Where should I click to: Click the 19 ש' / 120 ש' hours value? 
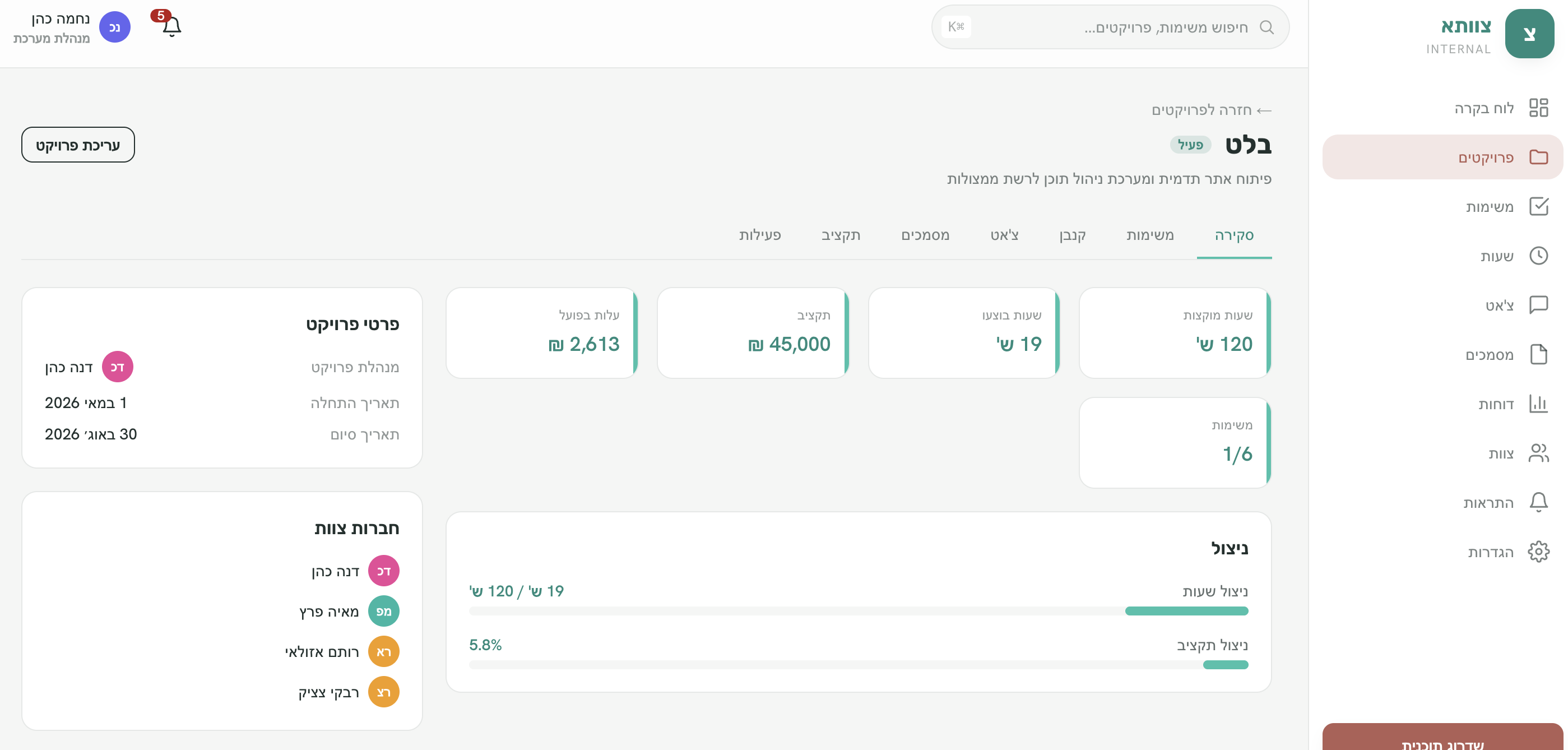(516, 591)
